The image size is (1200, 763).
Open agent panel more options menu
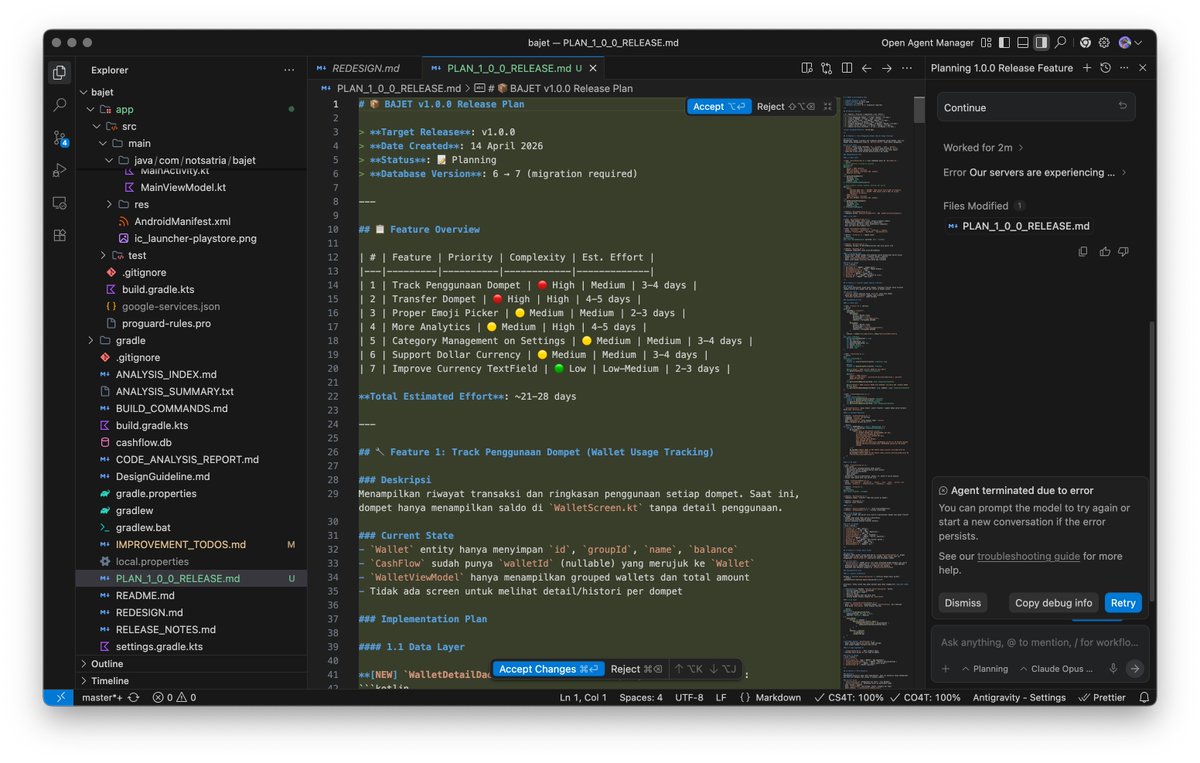pyautogui.click(x=1124, y=68)
